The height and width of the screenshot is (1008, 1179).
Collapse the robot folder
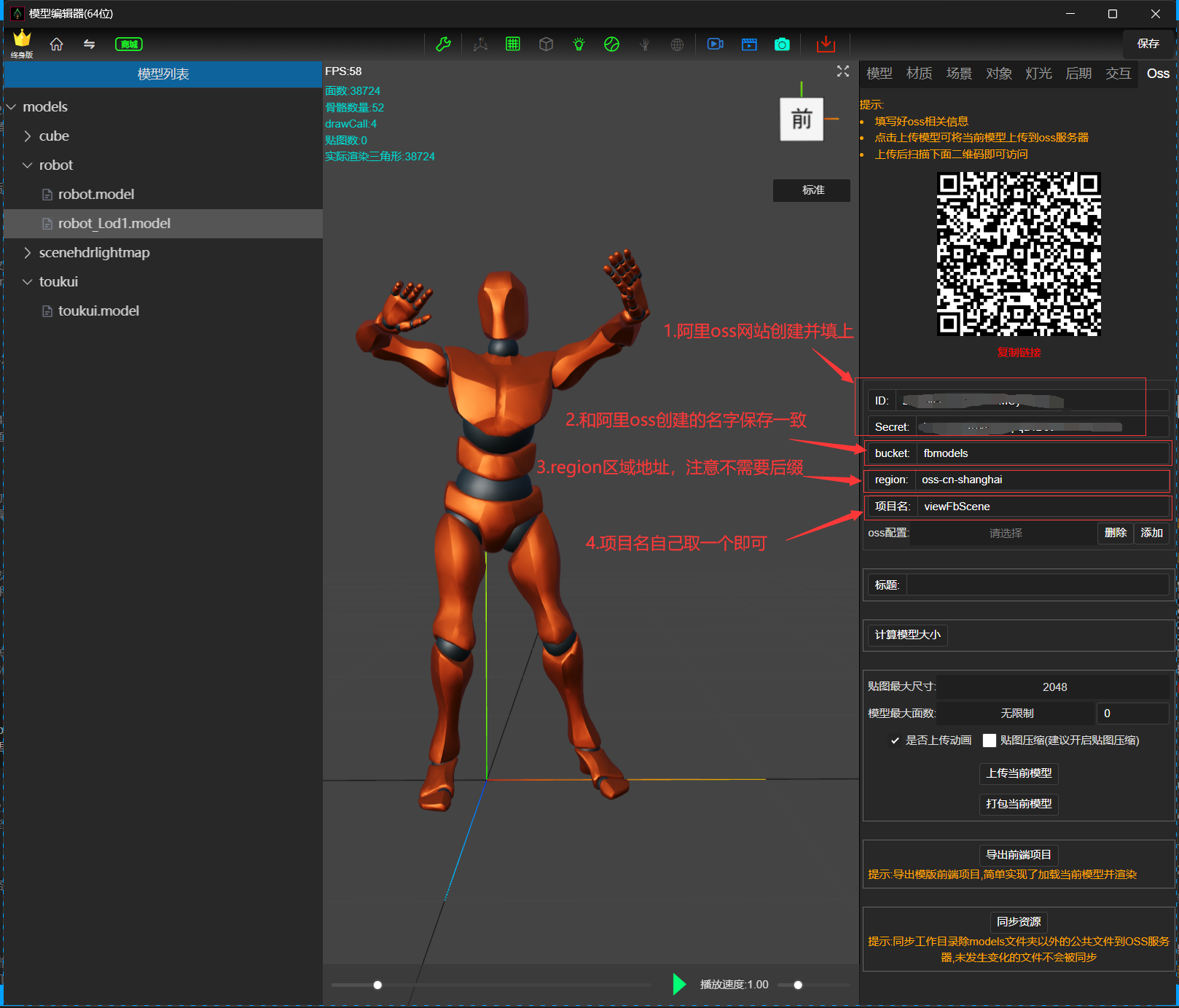click(x=28, y=165)
